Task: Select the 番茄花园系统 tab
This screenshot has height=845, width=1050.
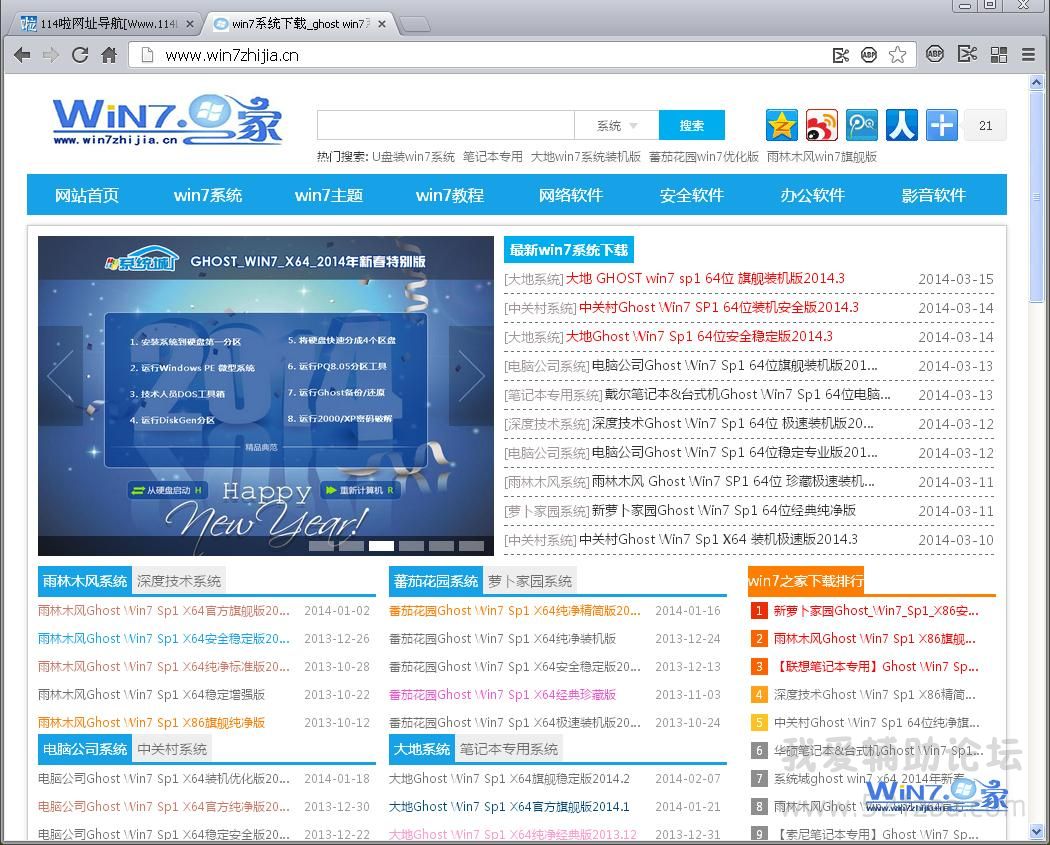Action: tap(436, 581)
